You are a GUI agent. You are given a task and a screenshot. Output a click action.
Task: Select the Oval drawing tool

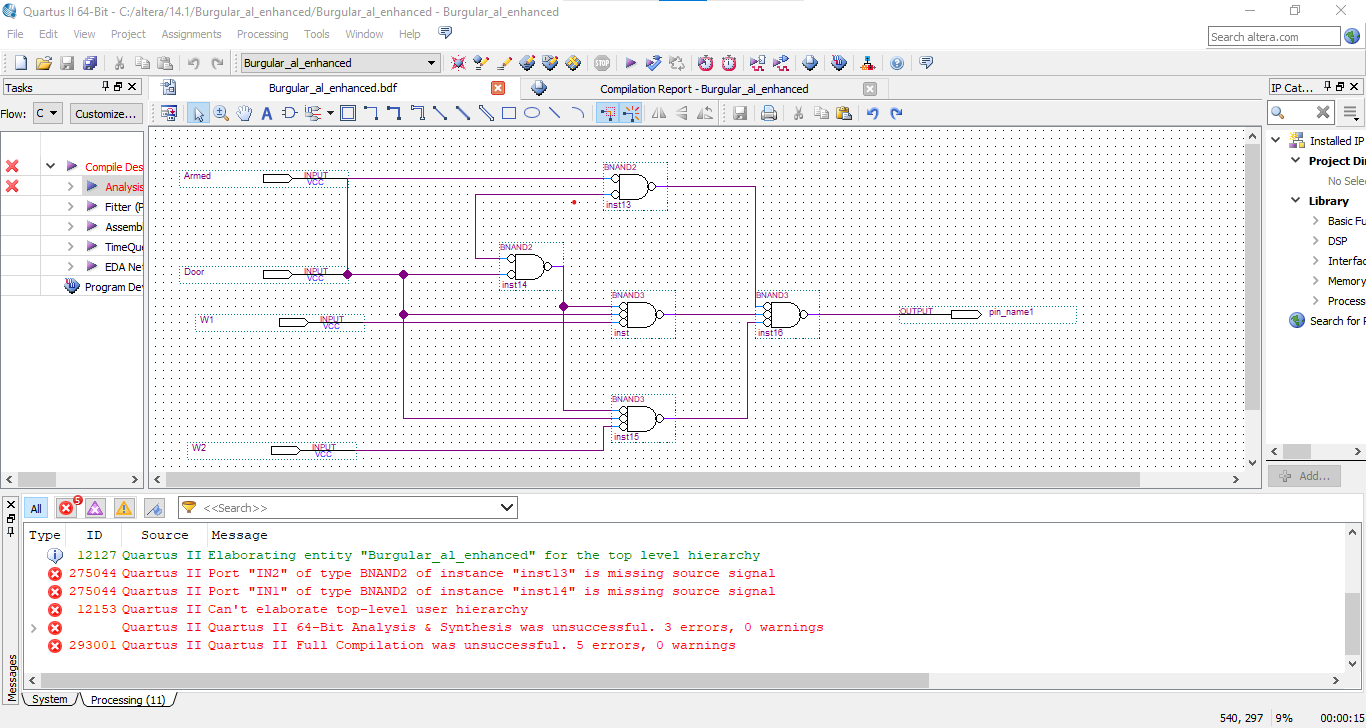click(x=531, y=113)
